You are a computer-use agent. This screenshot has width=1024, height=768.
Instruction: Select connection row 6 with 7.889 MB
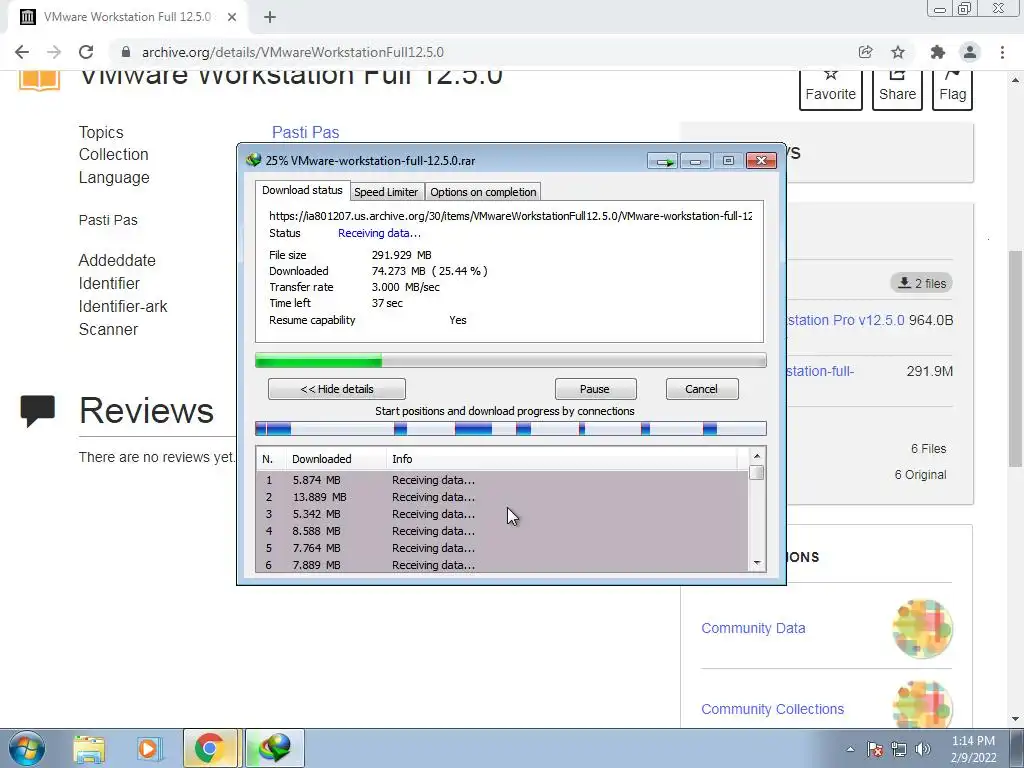502,565
